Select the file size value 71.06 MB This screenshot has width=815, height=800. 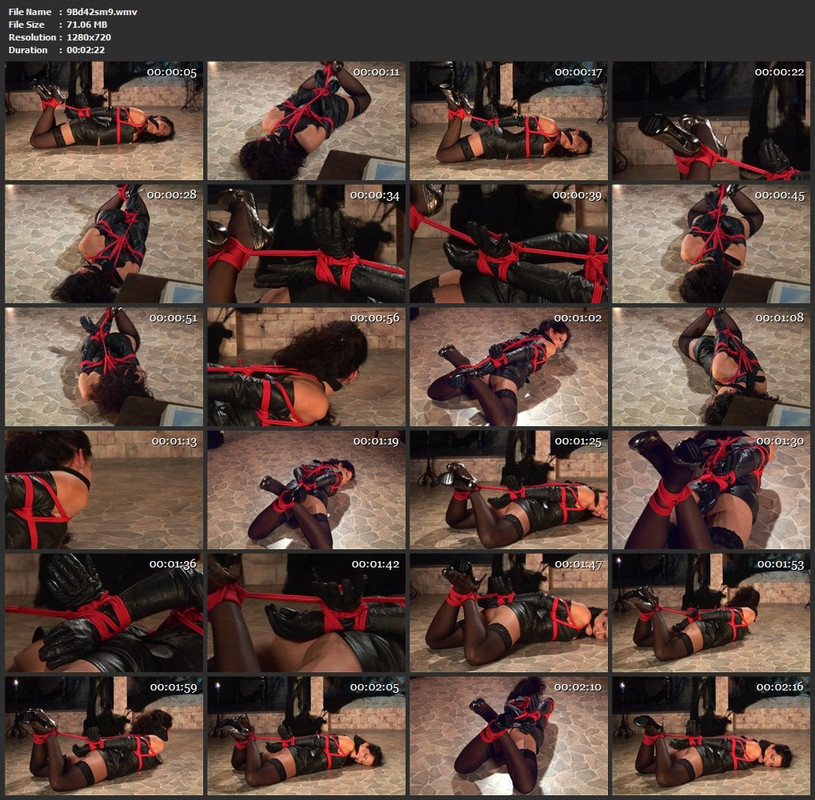87,24
